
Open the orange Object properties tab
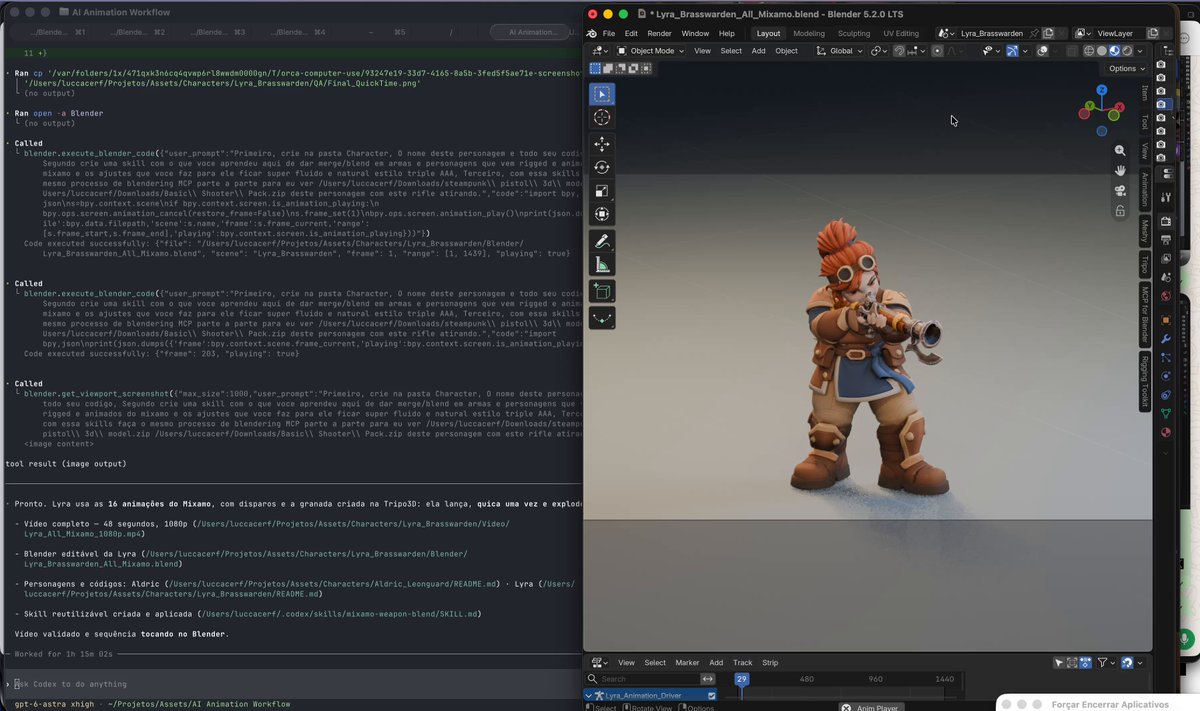[x=1165, y=320]
